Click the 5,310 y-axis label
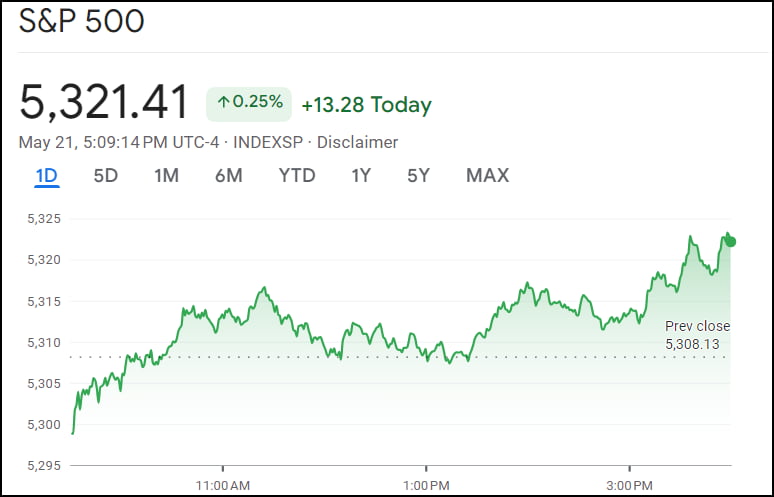 click(x=44, y=342)
